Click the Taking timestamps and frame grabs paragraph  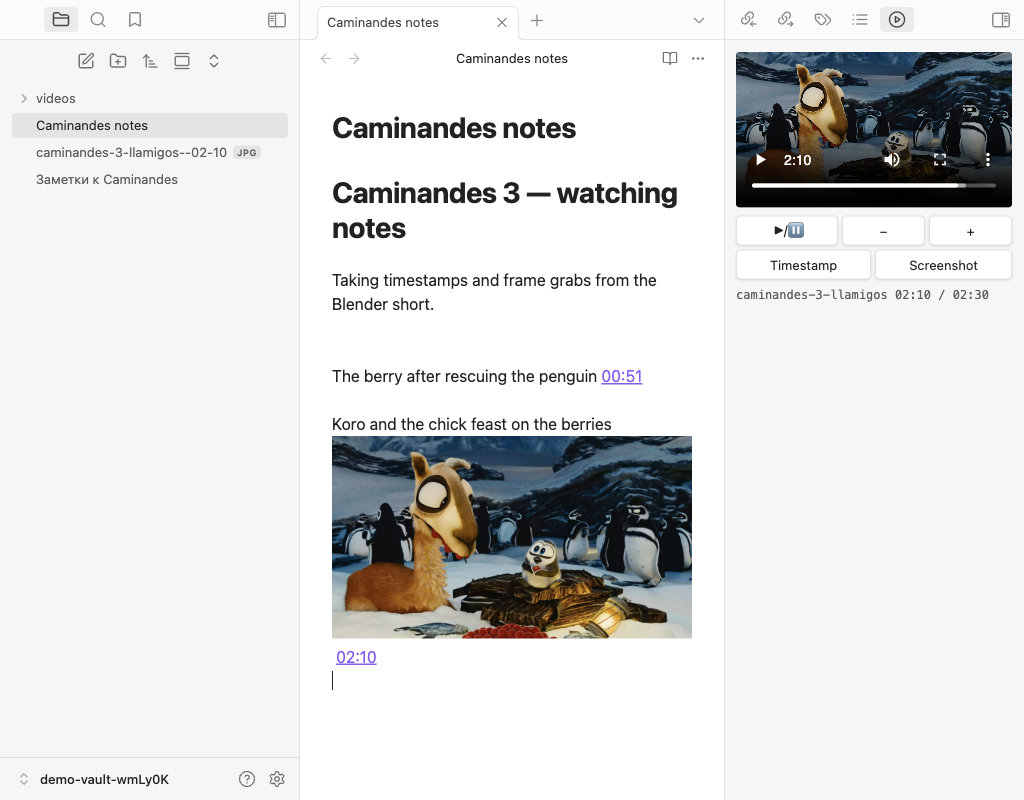494,292
